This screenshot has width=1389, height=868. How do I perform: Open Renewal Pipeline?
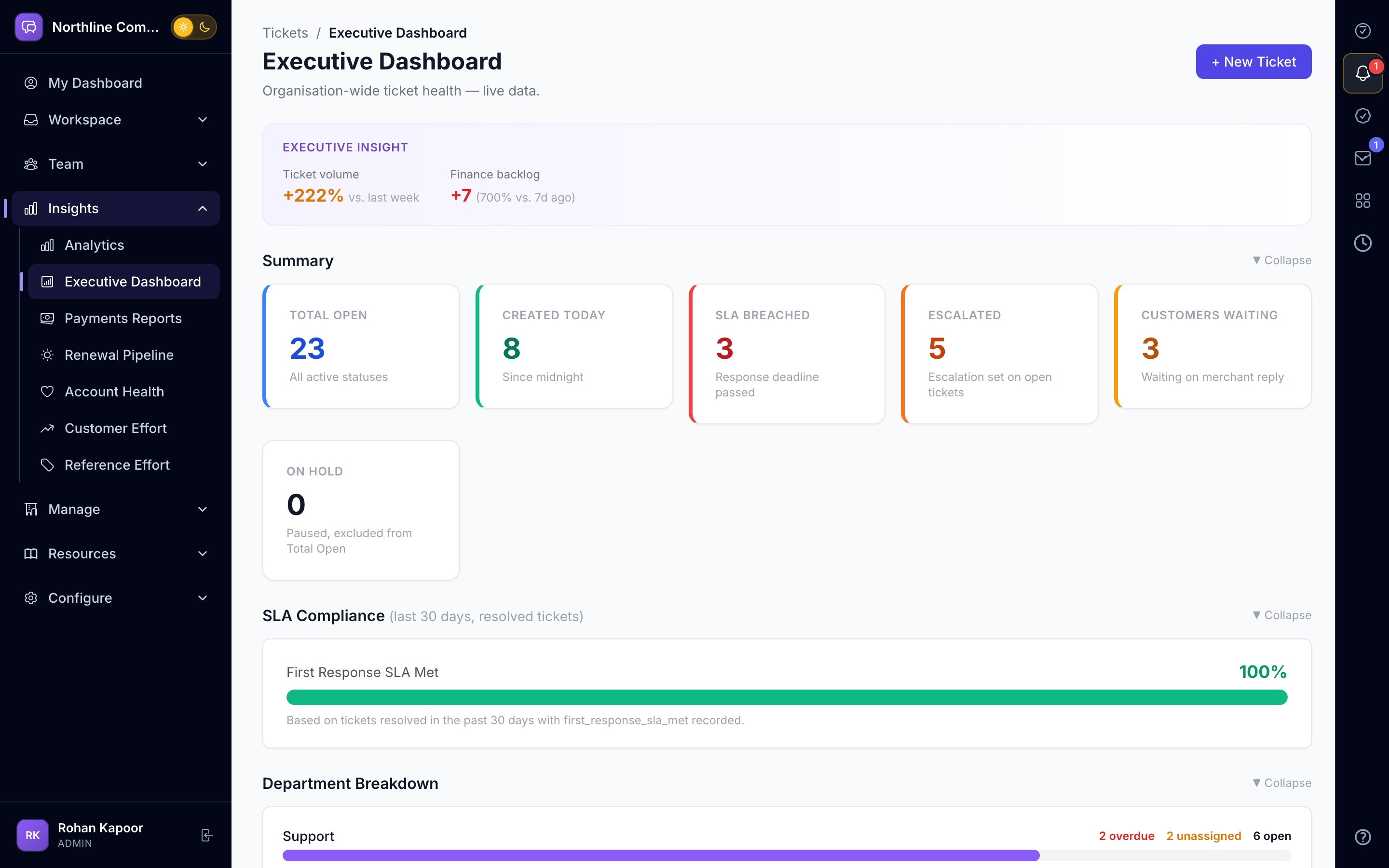click(123, 355)
